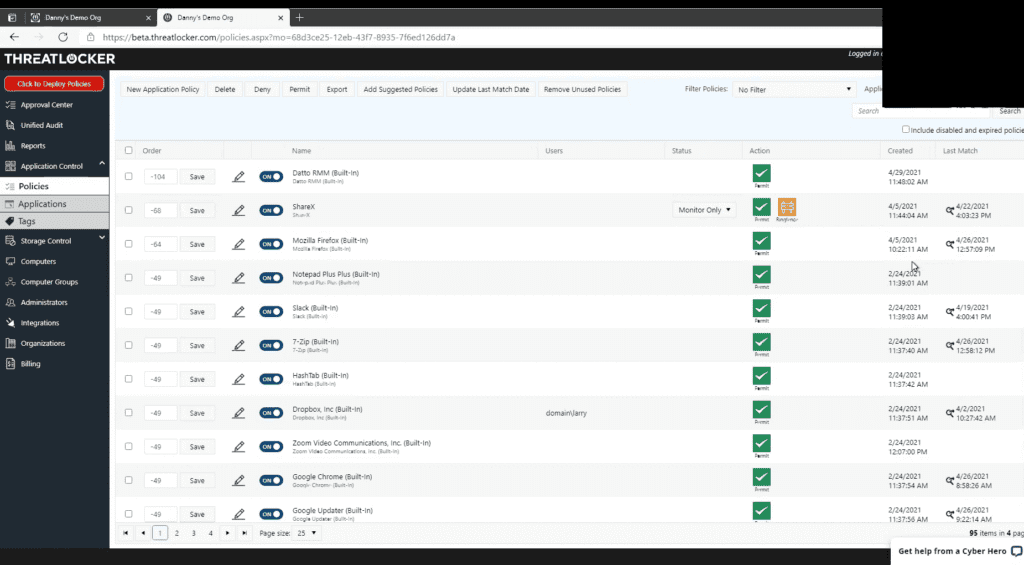Click the Ringfenced orange icon for ShareX
The height and width of the screenshot is (565, 1024).
tap(787, 207)
